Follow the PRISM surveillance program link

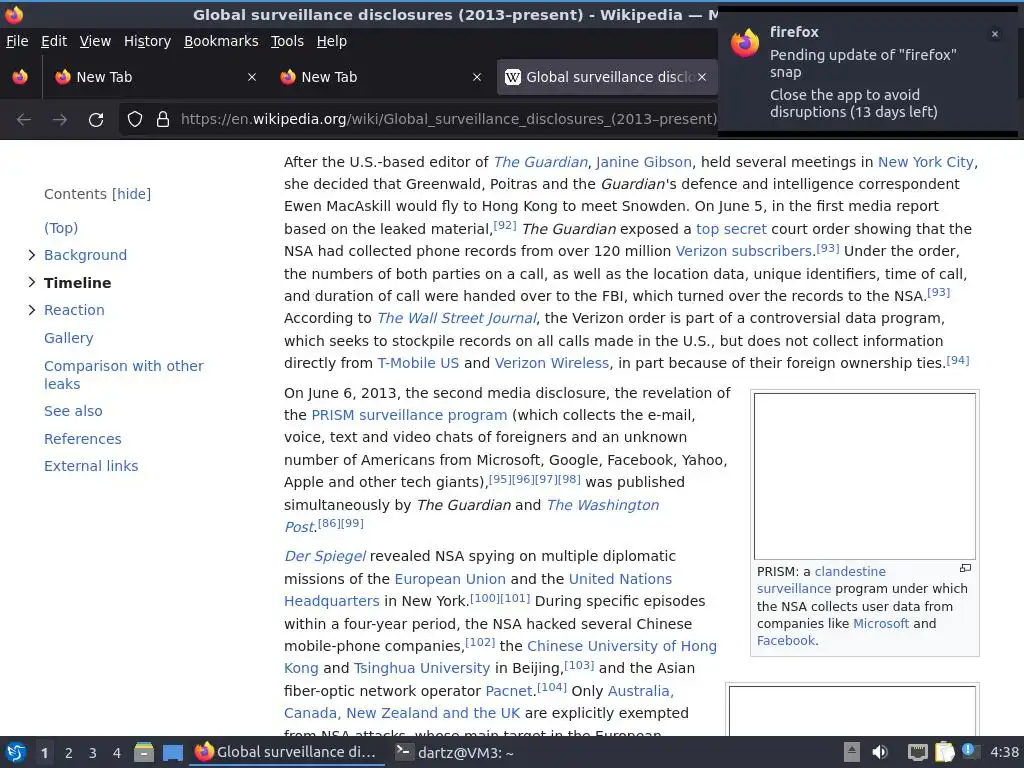pos(409,415)
